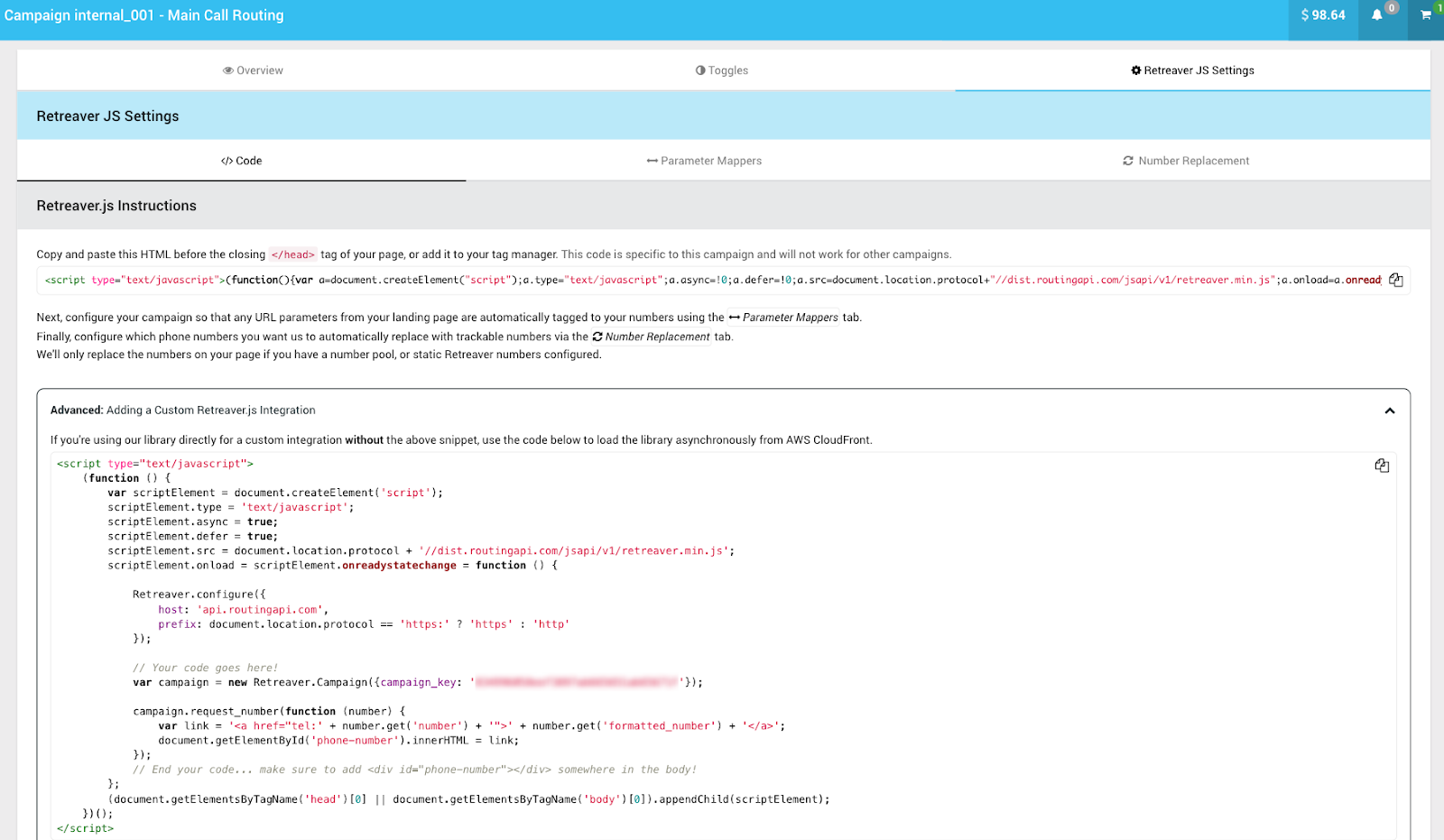
Task: Copy the one-line script snippet
Action: [1395, 280]
